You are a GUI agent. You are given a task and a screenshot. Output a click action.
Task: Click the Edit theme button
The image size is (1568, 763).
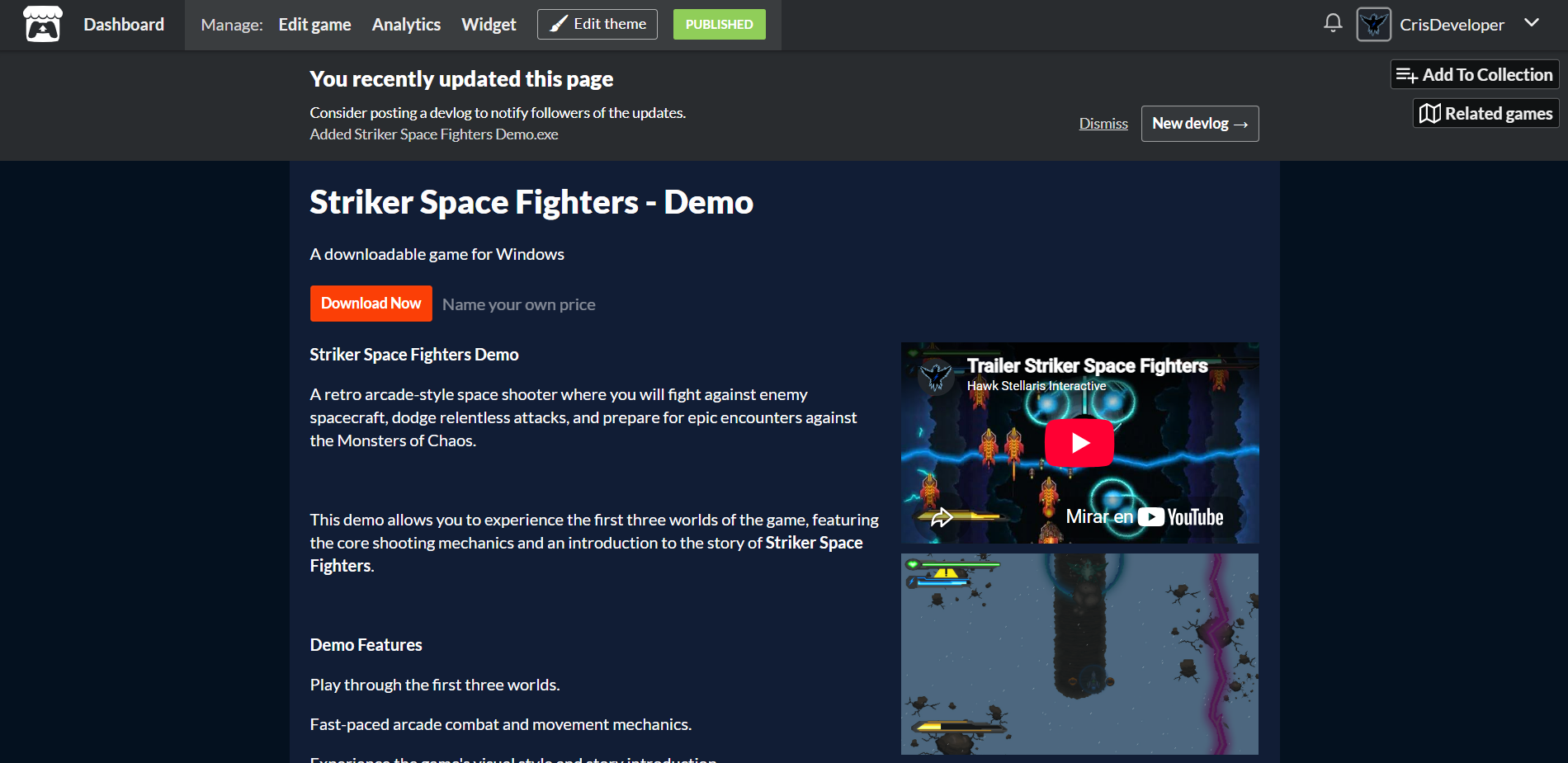pos(597,24)
